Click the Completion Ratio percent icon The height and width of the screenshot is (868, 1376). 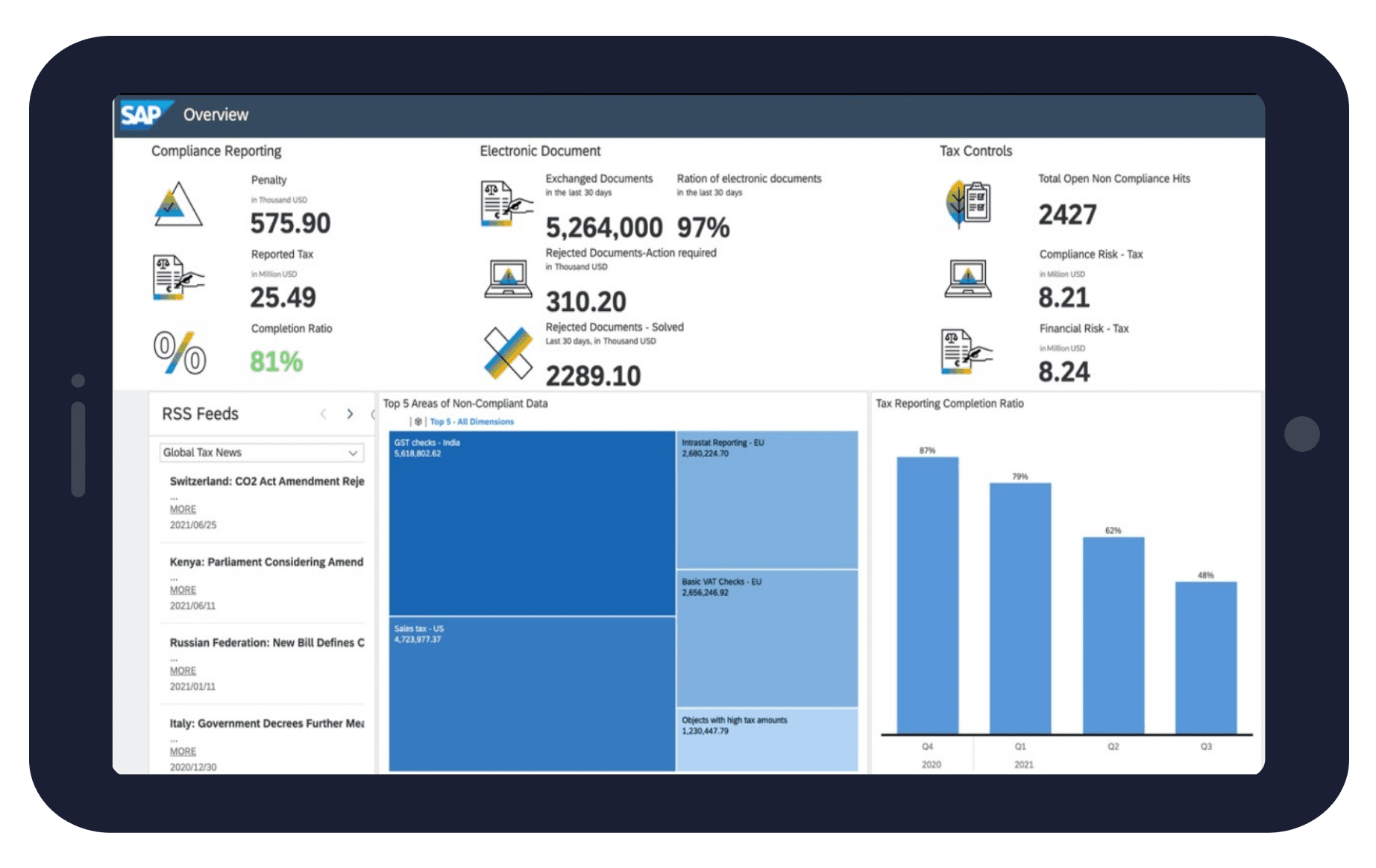(179, 353)
